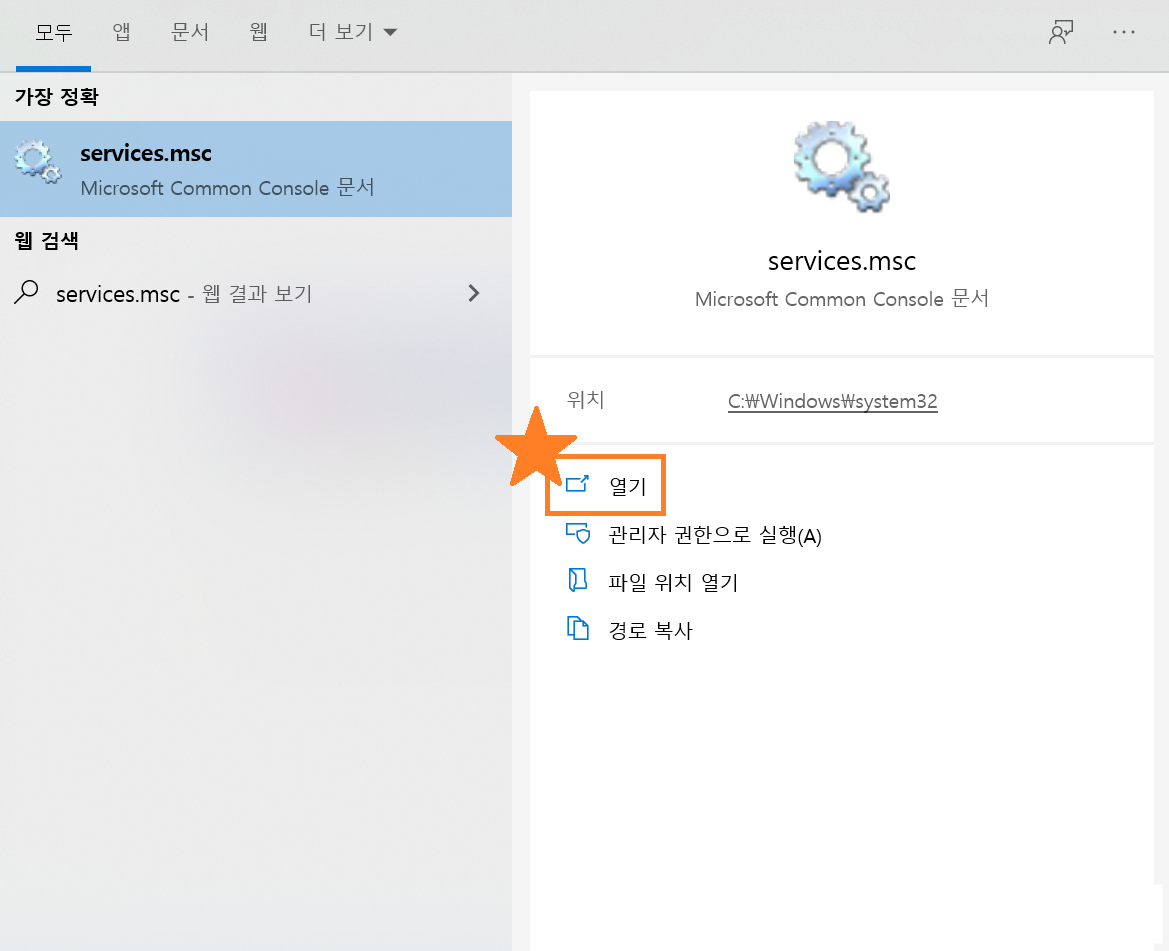
Task: Click the web search magnifier icon
Action: click(26, 292)
